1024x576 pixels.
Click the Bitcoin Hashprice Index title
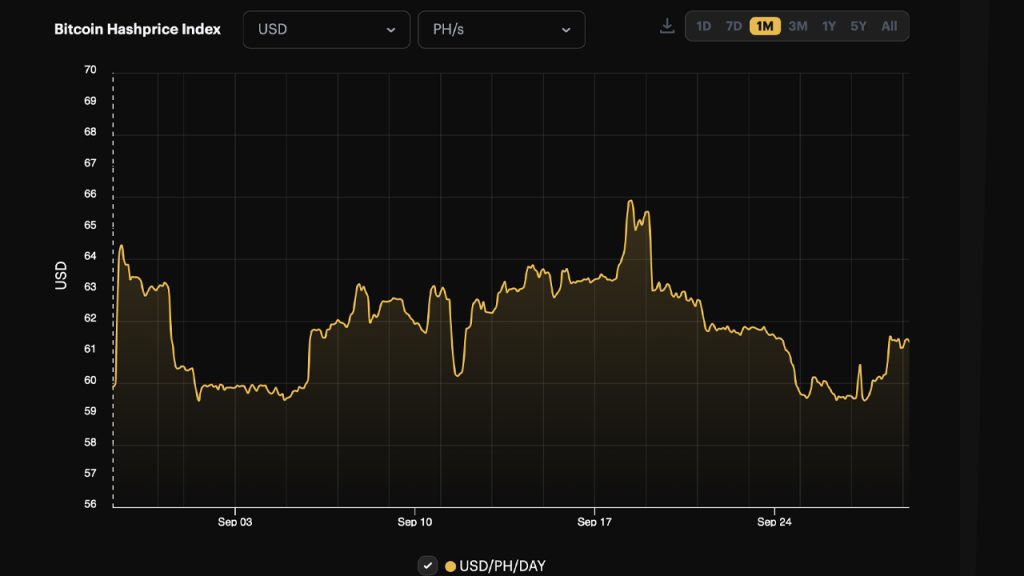(136, 29)
